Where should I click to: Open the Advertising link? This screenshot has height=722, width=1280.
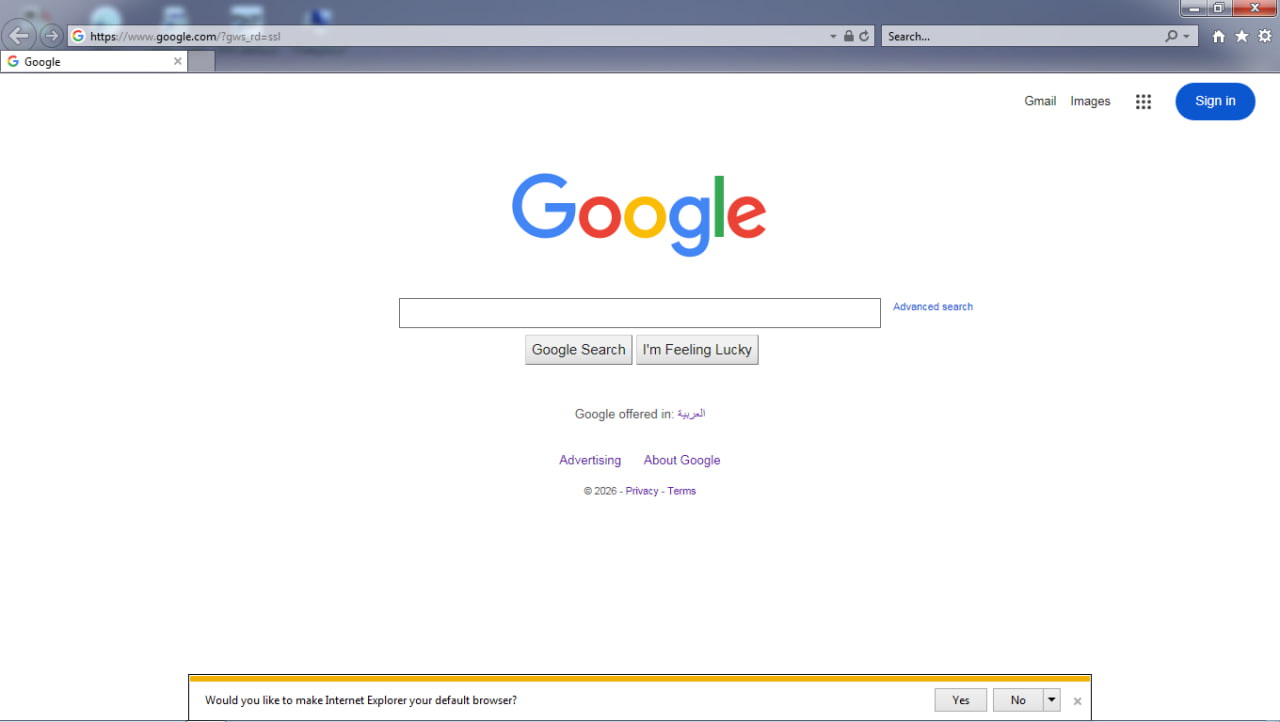[590, 460]
